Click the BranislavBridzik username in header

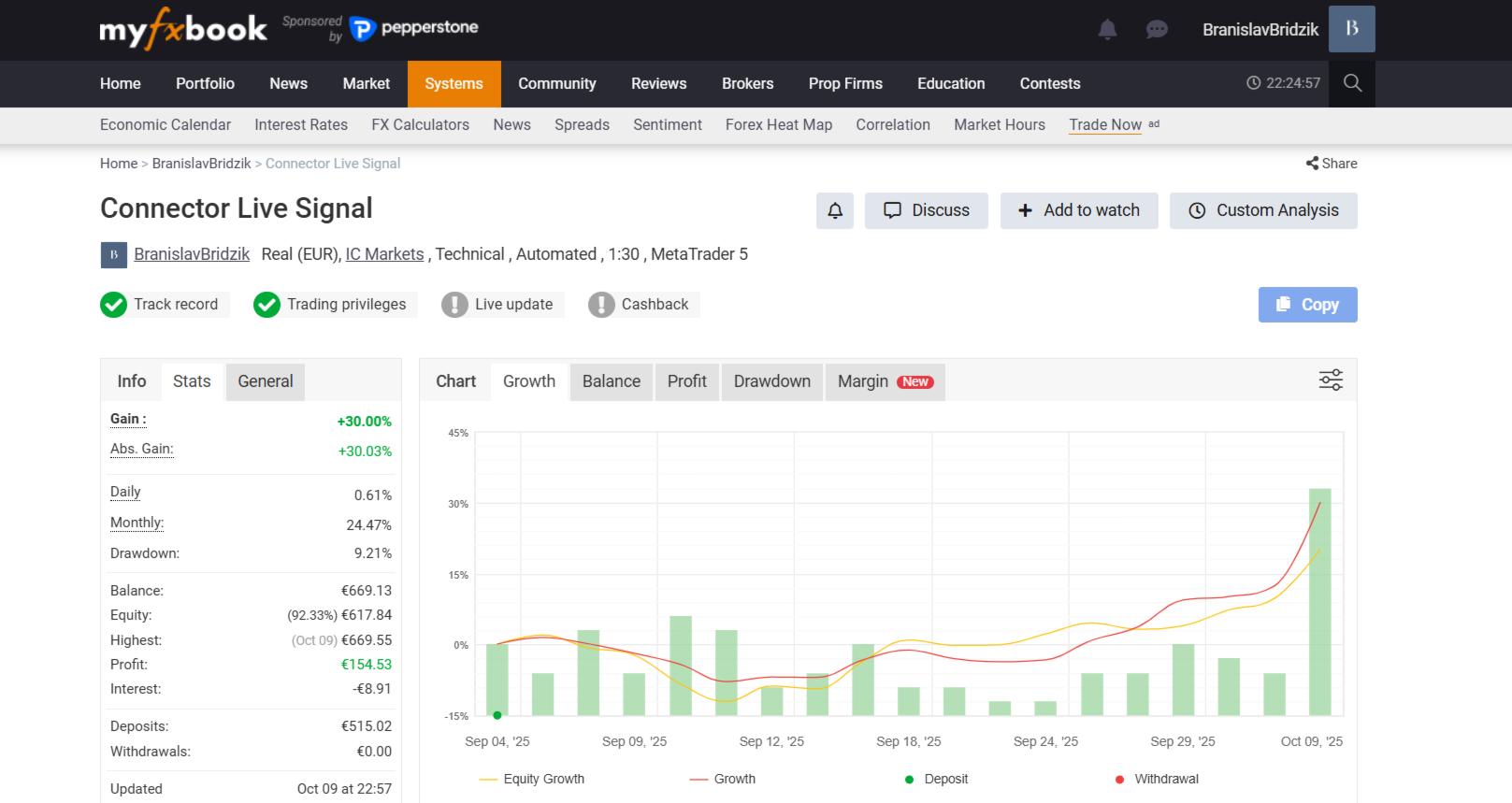coord(1260,30)
